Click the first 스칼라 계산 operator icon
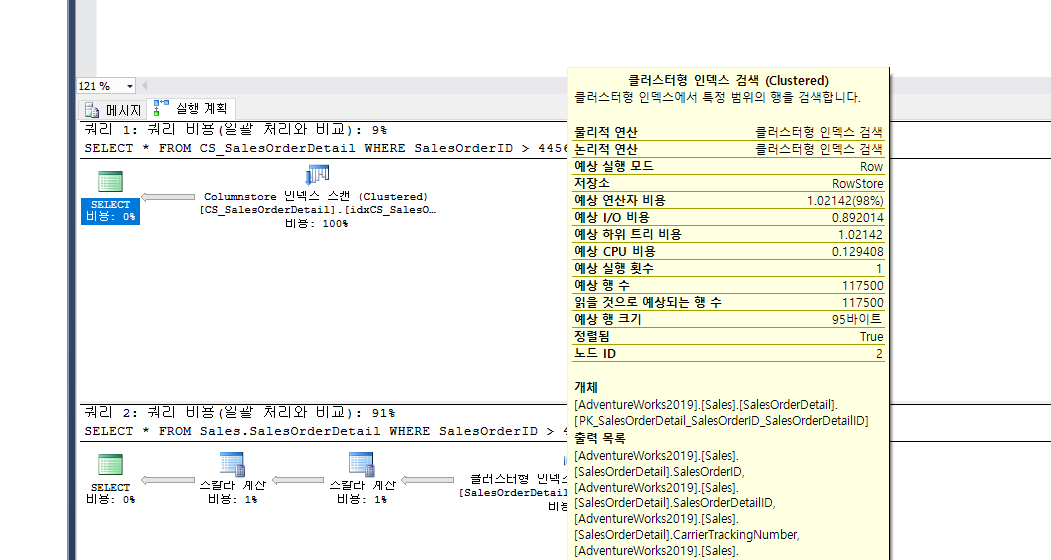The width and height of the screenshot is (1051, 560). (232, 463)
